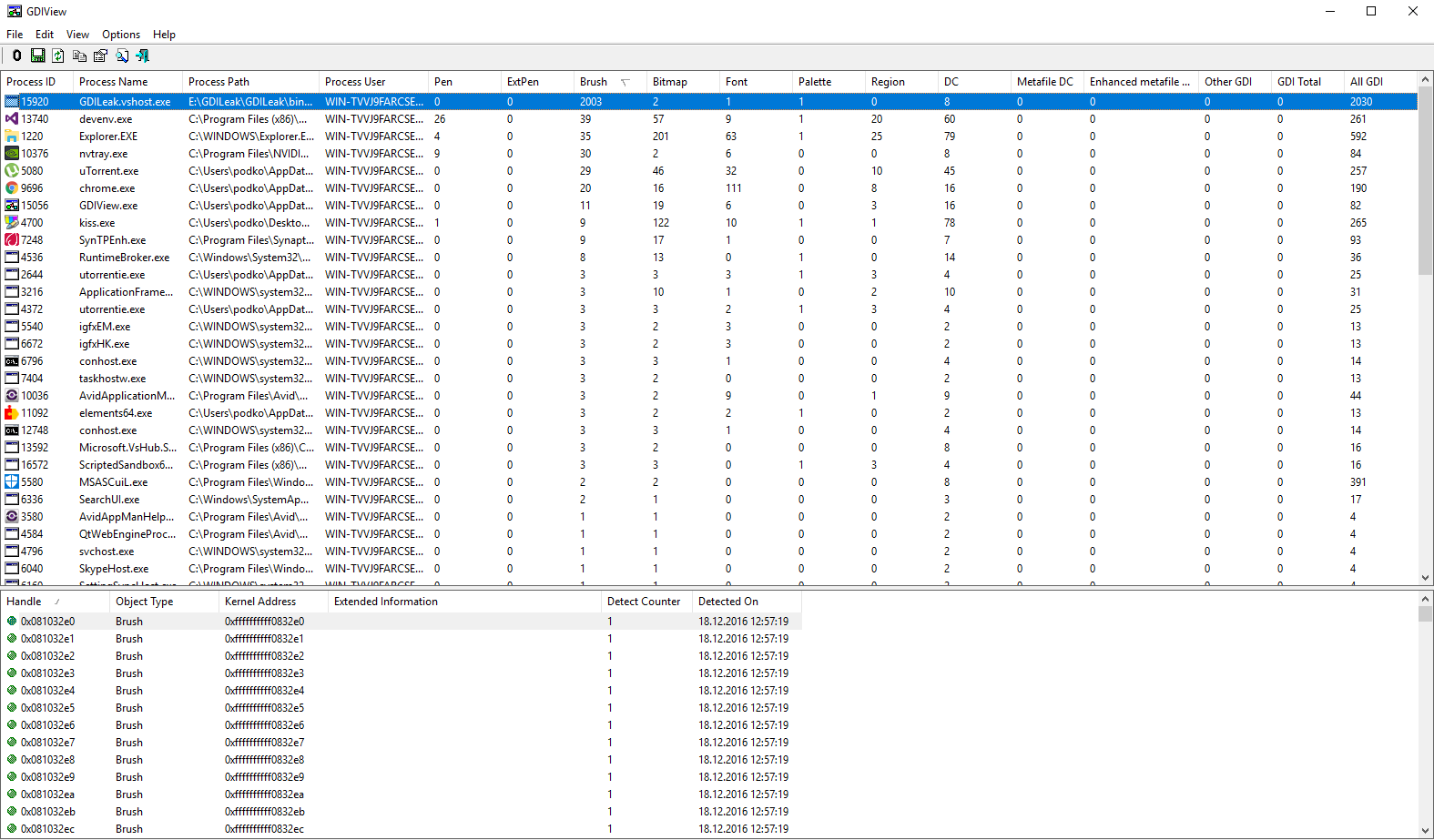
Task: Click the MSASCuiL.exe shield icon
Action: [12, 482]
